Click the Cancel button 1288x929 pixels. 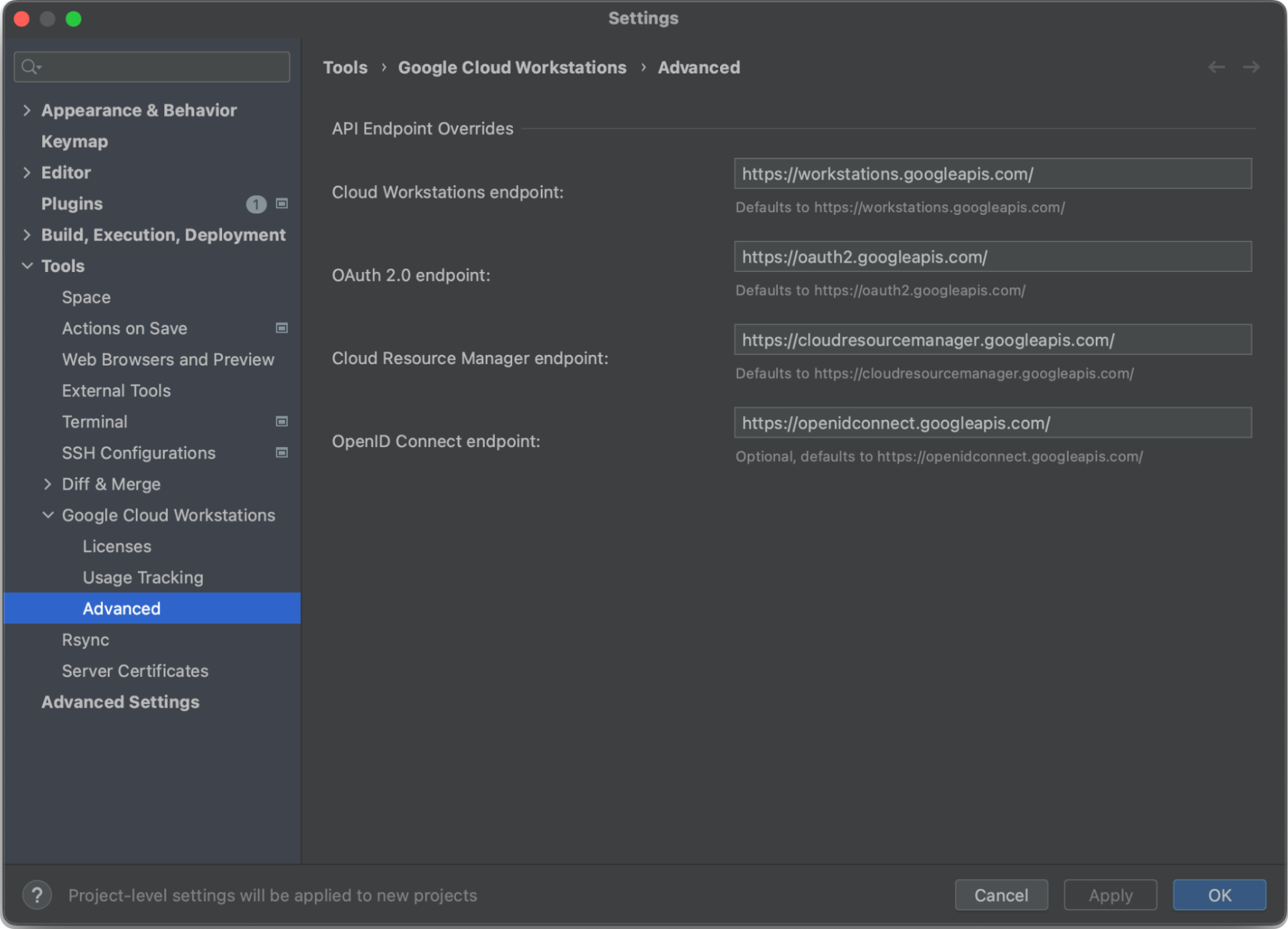tap(1001, 895)
